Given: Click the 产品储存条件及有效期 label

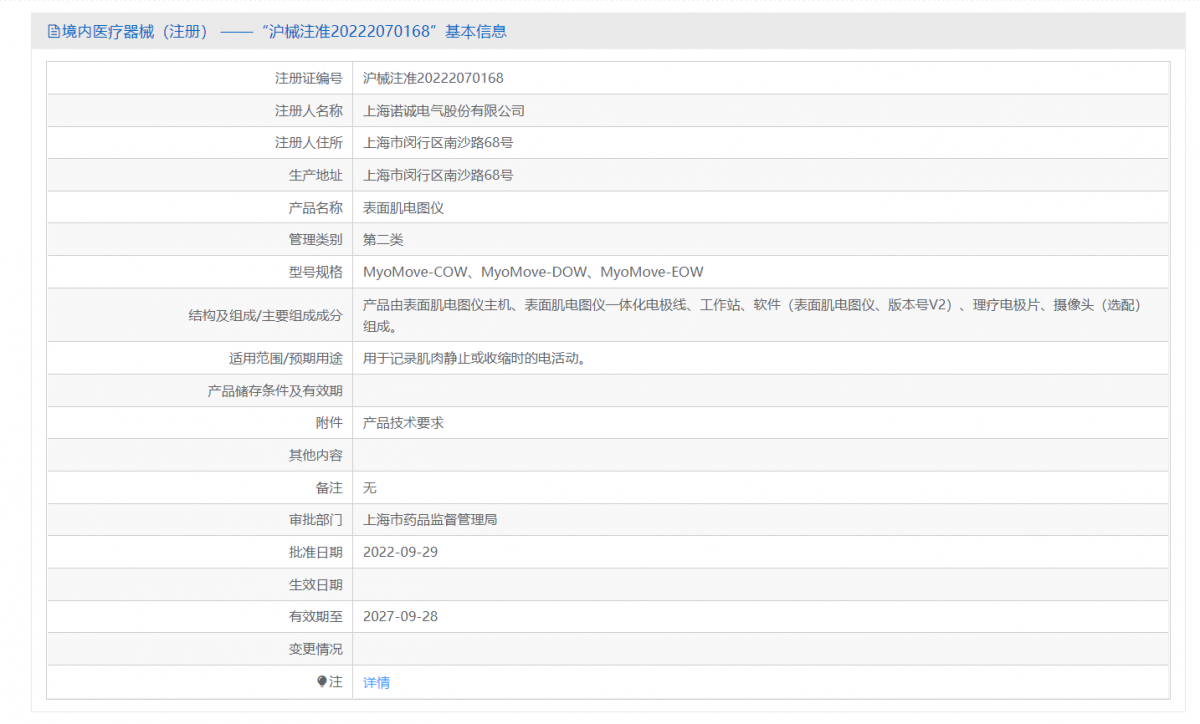Looking at the screenshot, I should coord(275,391).
